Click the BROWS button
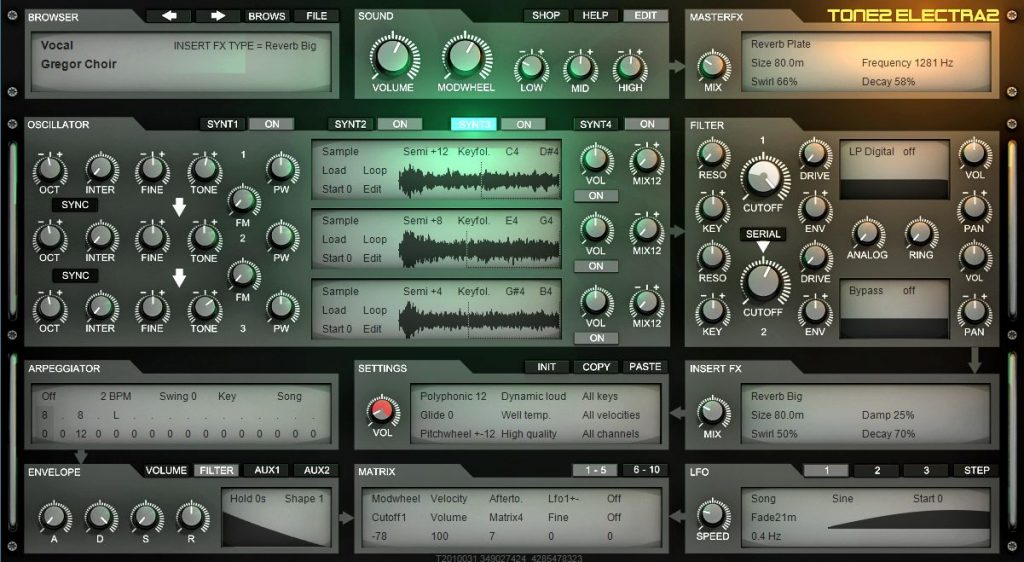 click(266, 16)
